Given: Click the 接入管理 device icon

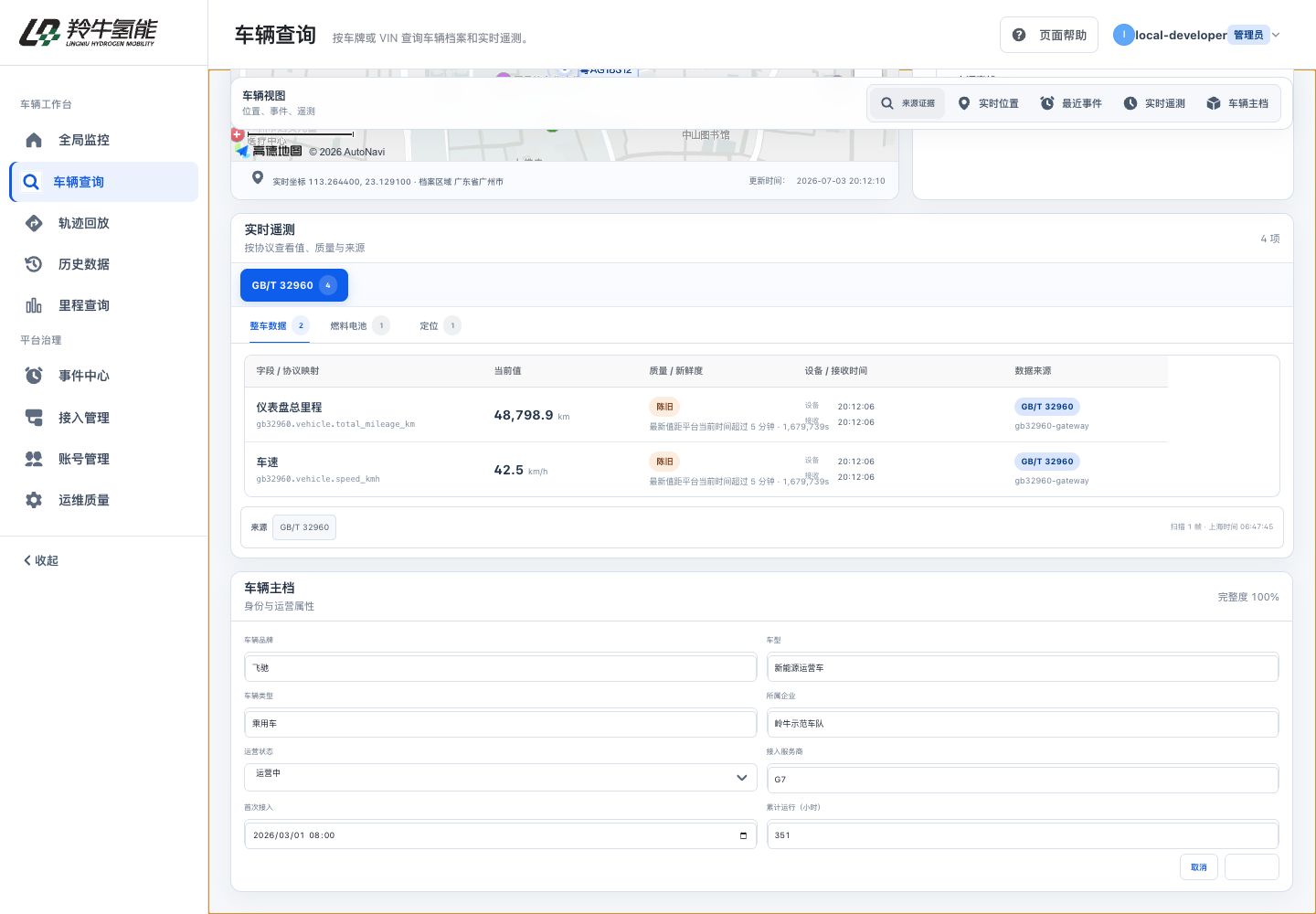Looking at the screenshot, I should pyautogui.click(x=34, y=418).
